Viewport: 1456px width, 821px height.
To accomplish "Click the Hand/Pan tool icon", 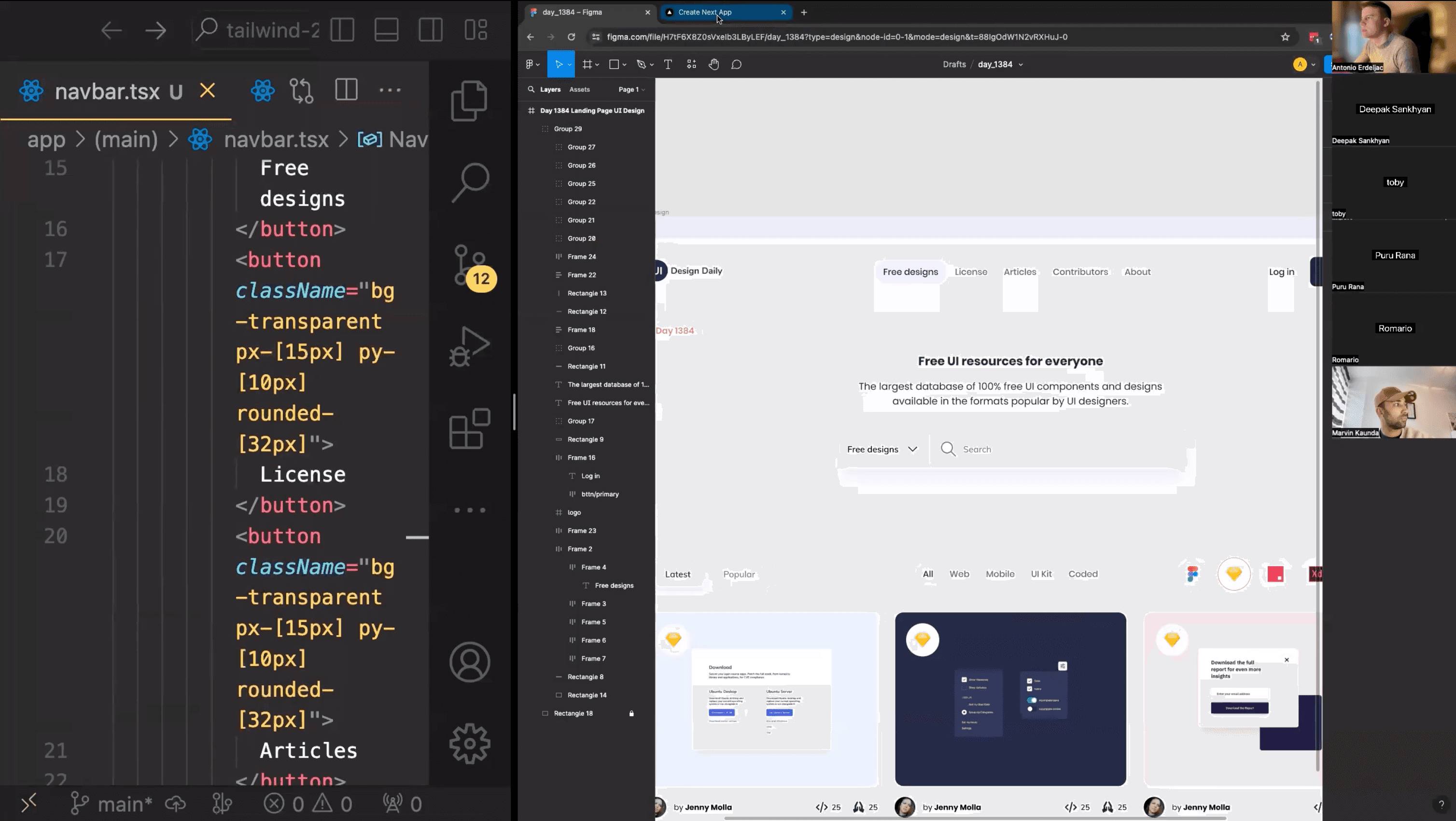I will (713, 64).
